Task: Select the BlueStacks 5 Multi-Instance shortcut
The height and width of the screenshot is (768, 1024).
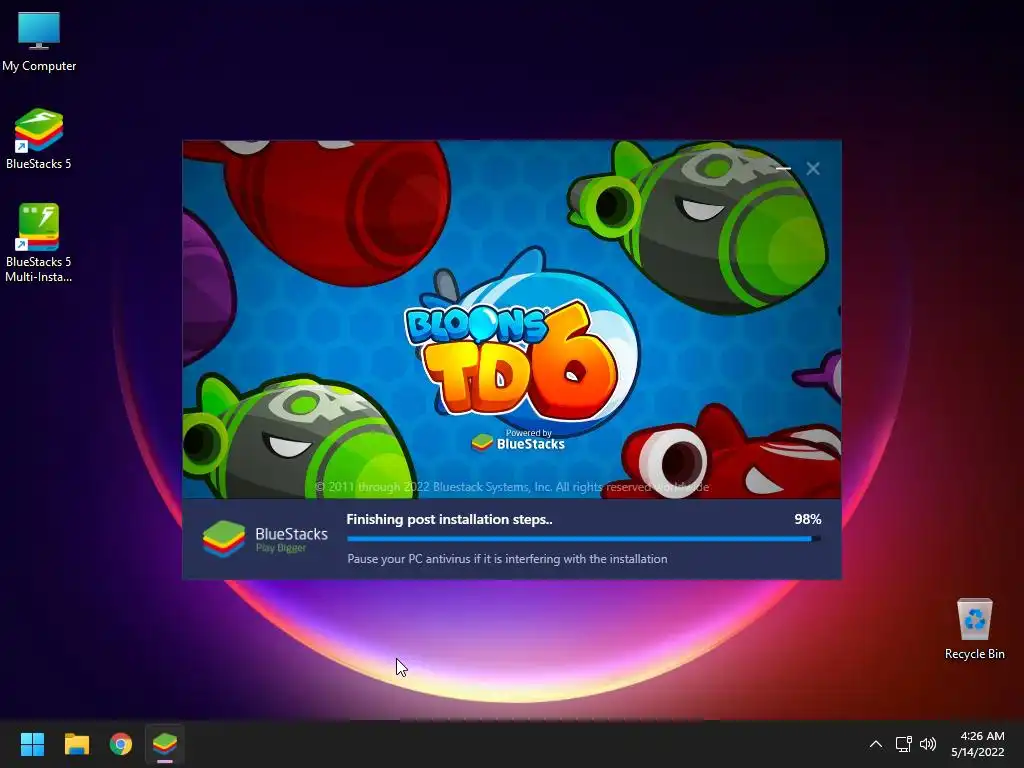Action: tap(39, 243)
